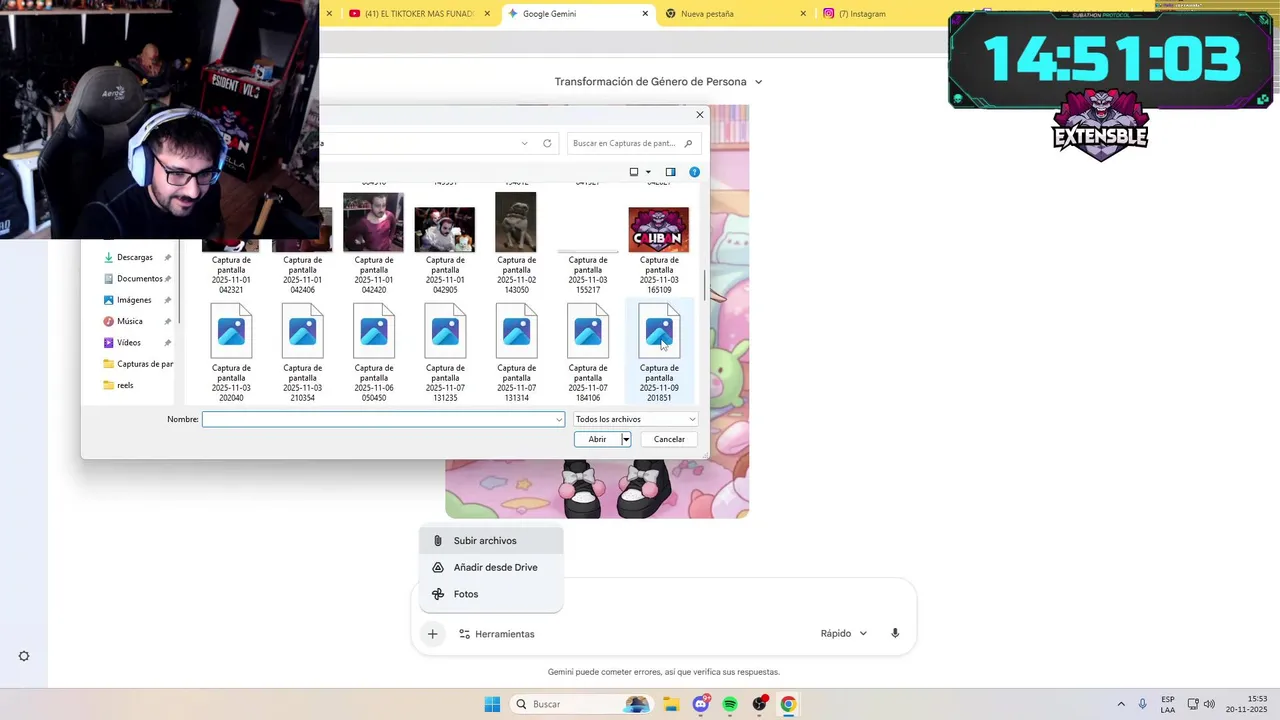Open Música in the dialog sidebar
The height and width of the screenshot is (720, 1280).
(x=130, y=321)
